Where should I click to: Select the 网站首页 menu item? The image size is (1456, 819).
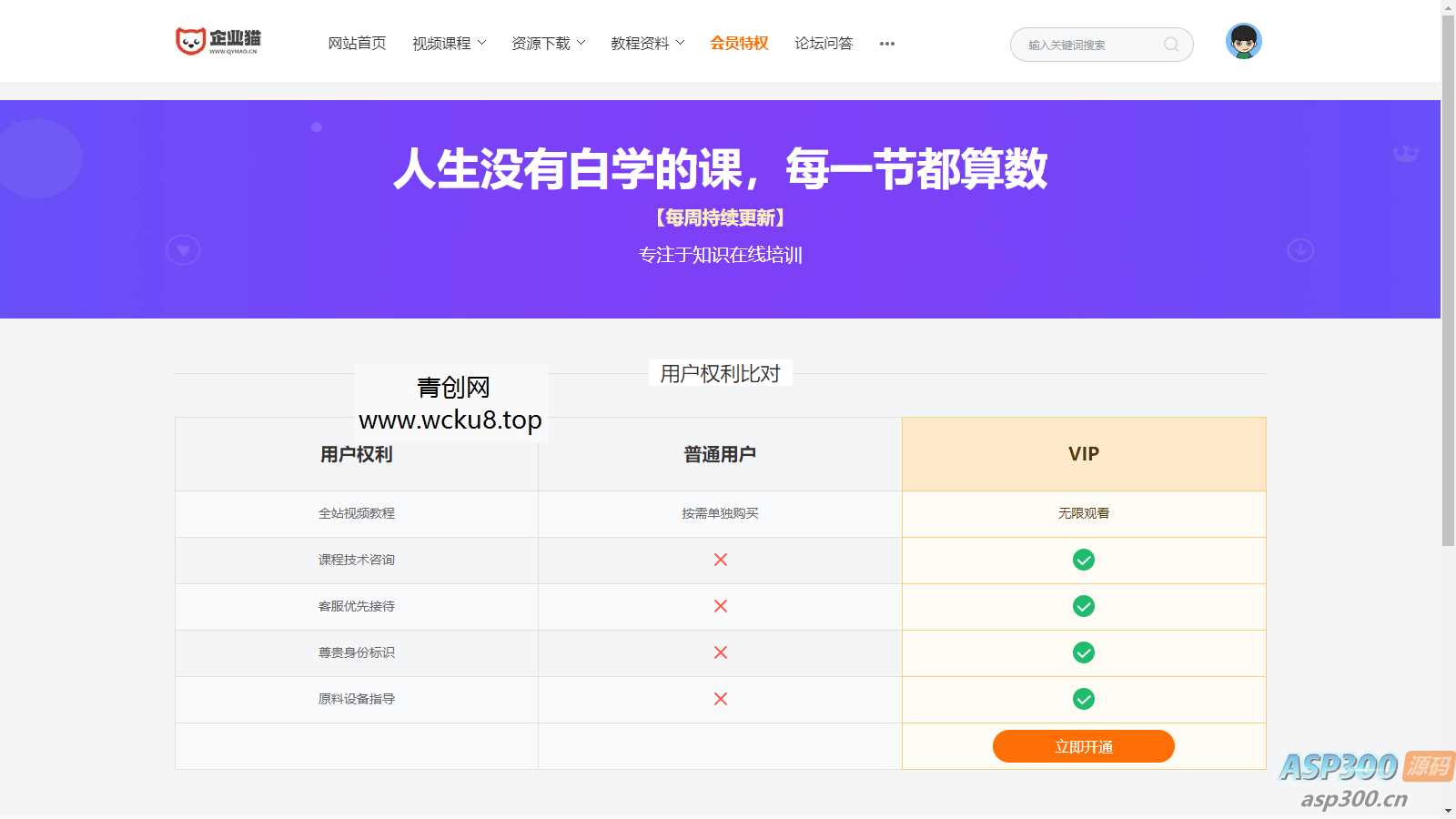tap(356, 43)
